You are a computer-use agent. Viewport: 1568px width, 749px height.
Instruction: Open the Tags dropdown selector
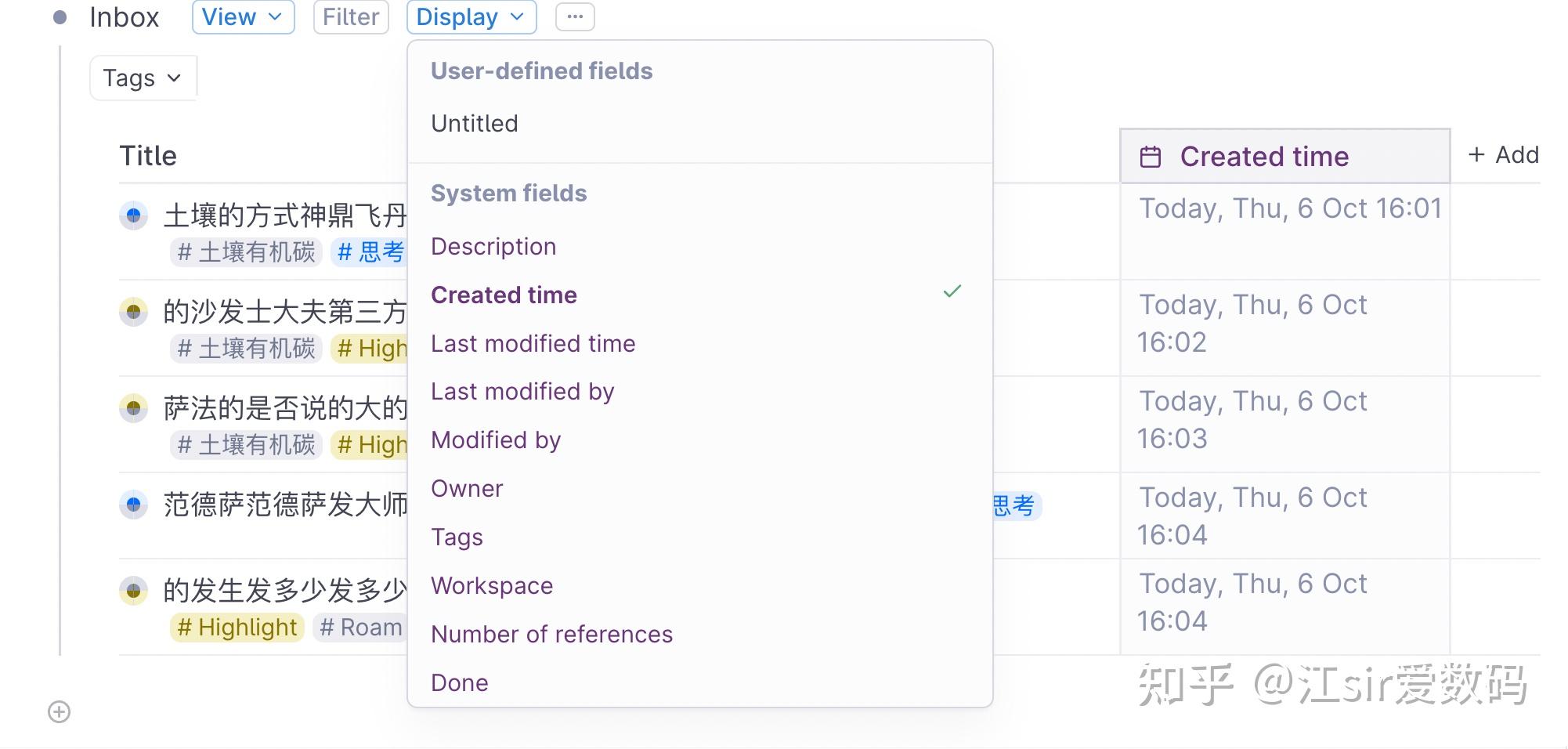click(x=143, y=78)
